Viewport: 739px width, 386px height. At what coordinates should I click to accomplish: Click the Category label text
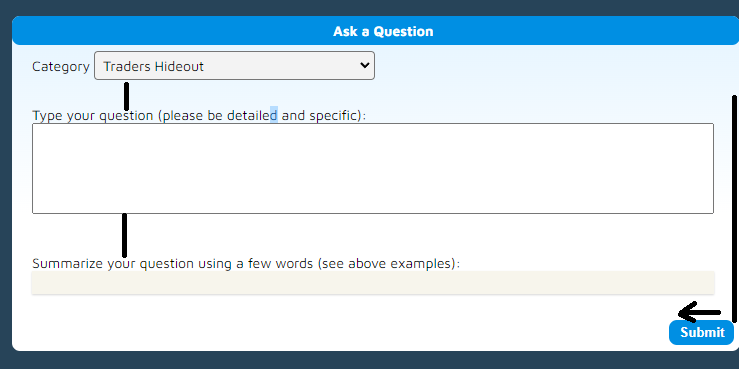[61, 66]
